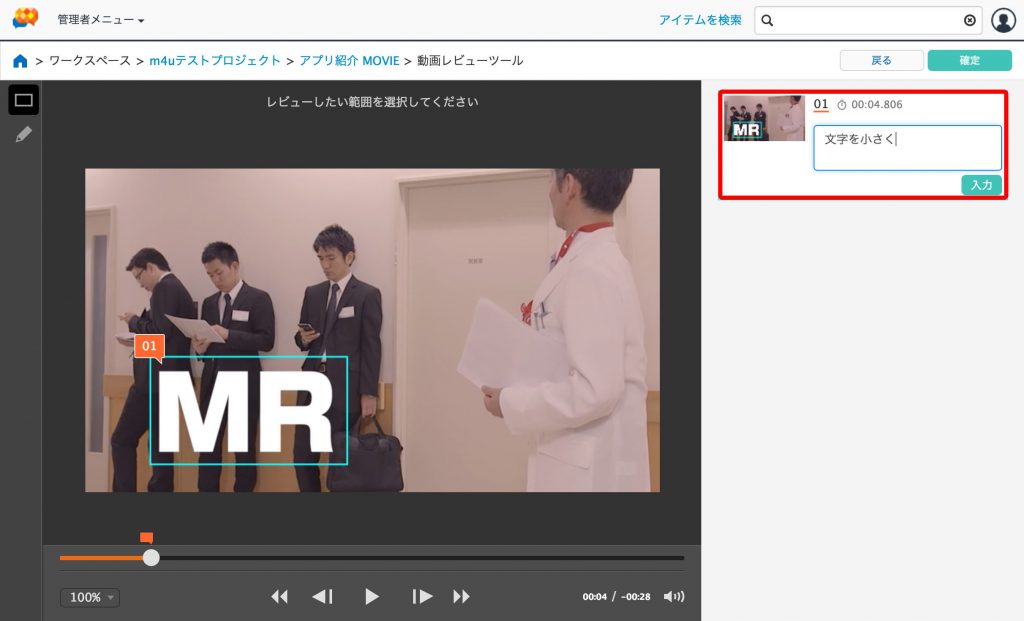Image resolution: width=1024 pixels, height=621 pixels.
Task: Open the user profile icon
Action: pyautogui.click(x=1002, y=20)
